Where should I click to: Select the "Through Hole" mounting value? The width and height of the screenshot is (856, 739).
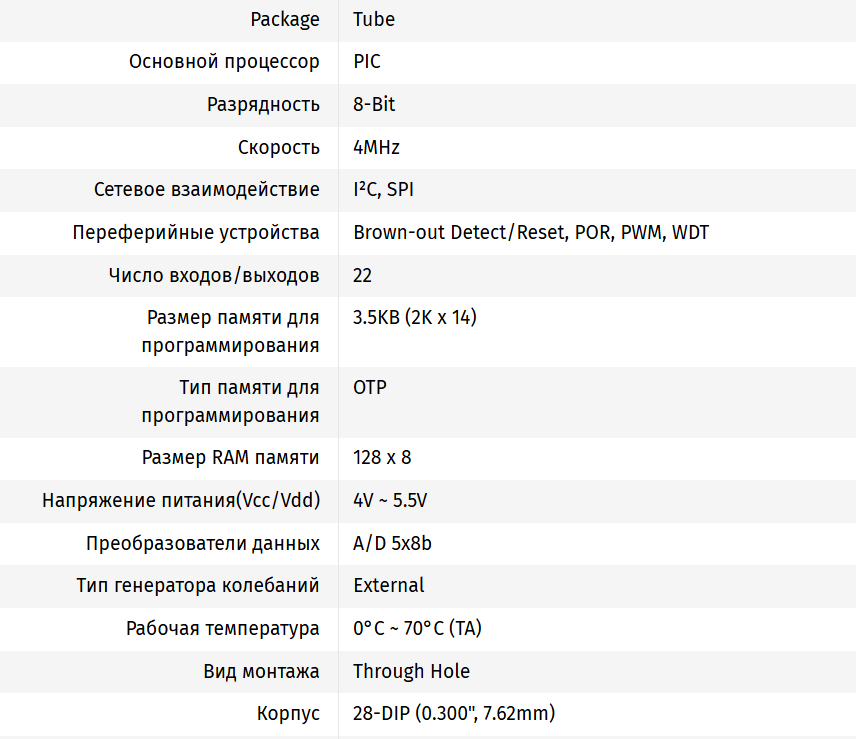(x=411, y=671)
